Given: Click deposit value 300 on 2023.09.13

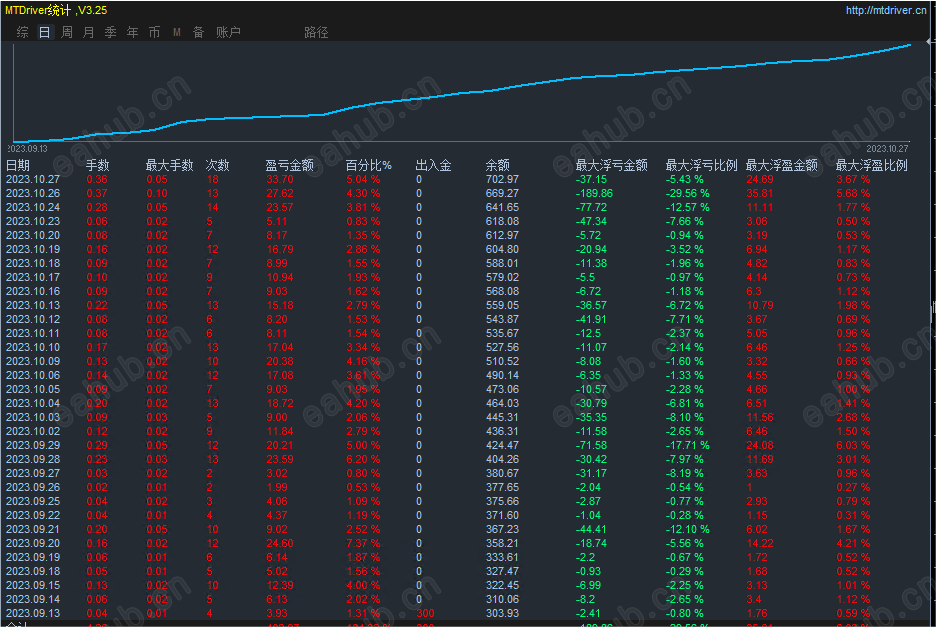Looking at the screenshot, I should (x=425, y=614).
